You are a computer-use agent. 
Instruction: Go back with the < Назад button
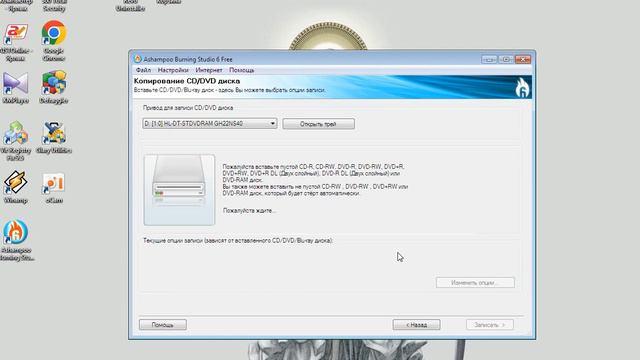tap(416, 325)
